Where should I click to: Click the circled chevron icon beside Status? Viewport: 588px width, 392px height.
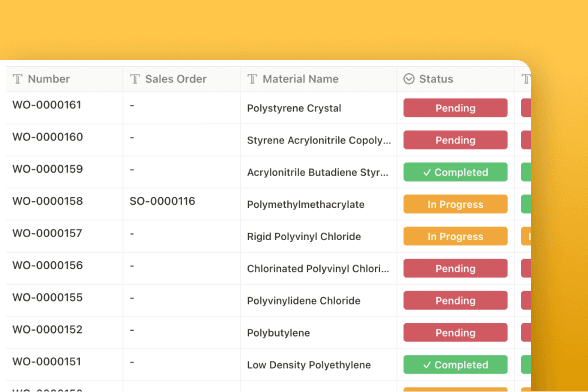point(409,79)
